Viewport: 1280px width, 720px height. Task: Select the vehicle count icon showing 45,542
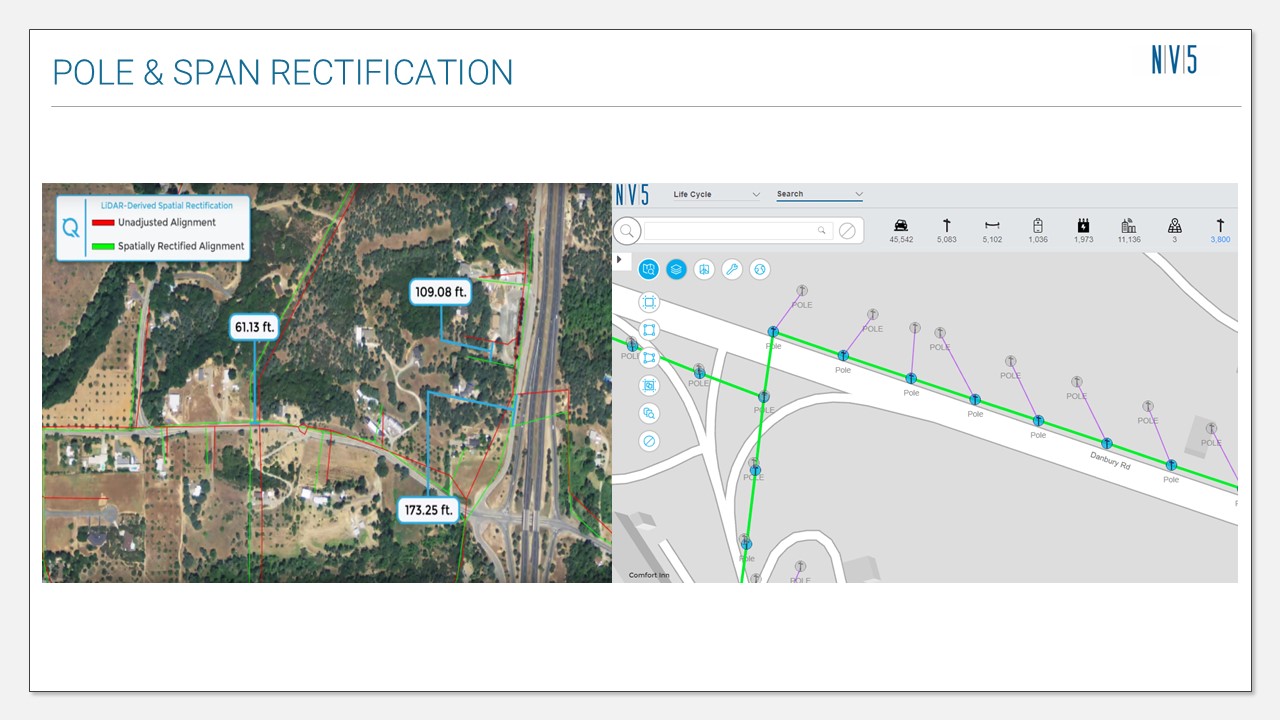point(901,226)
